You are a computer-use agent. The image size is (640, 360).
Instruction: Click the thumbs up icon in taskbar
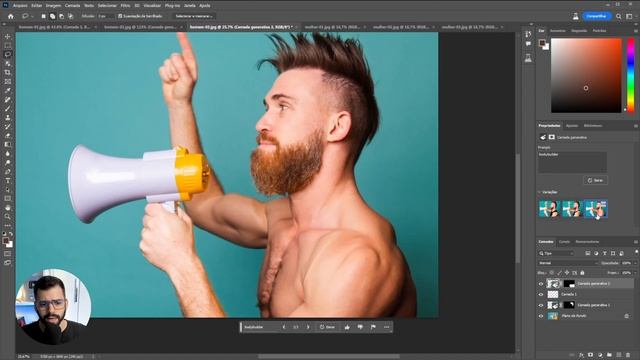(347, 327)
